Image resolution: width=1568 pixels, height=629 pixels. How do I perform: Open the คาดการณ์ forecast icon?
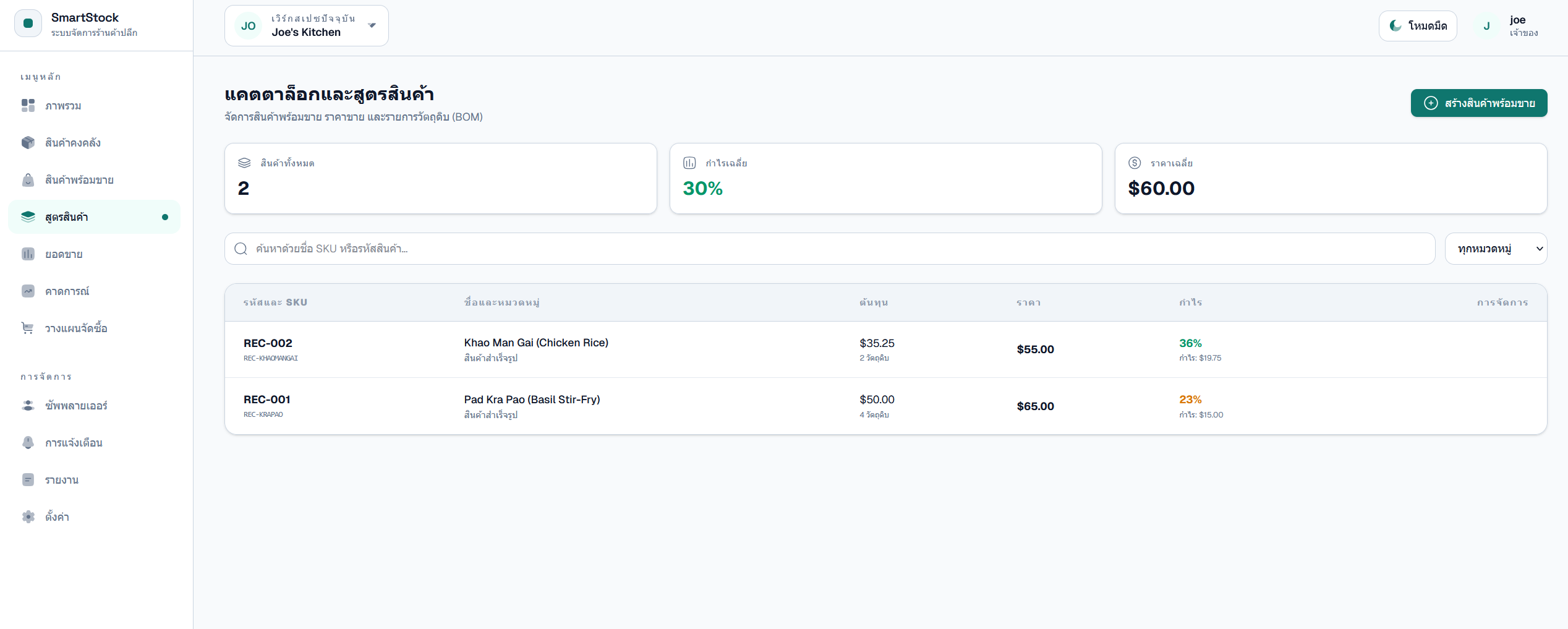click(x=28, y=291)
